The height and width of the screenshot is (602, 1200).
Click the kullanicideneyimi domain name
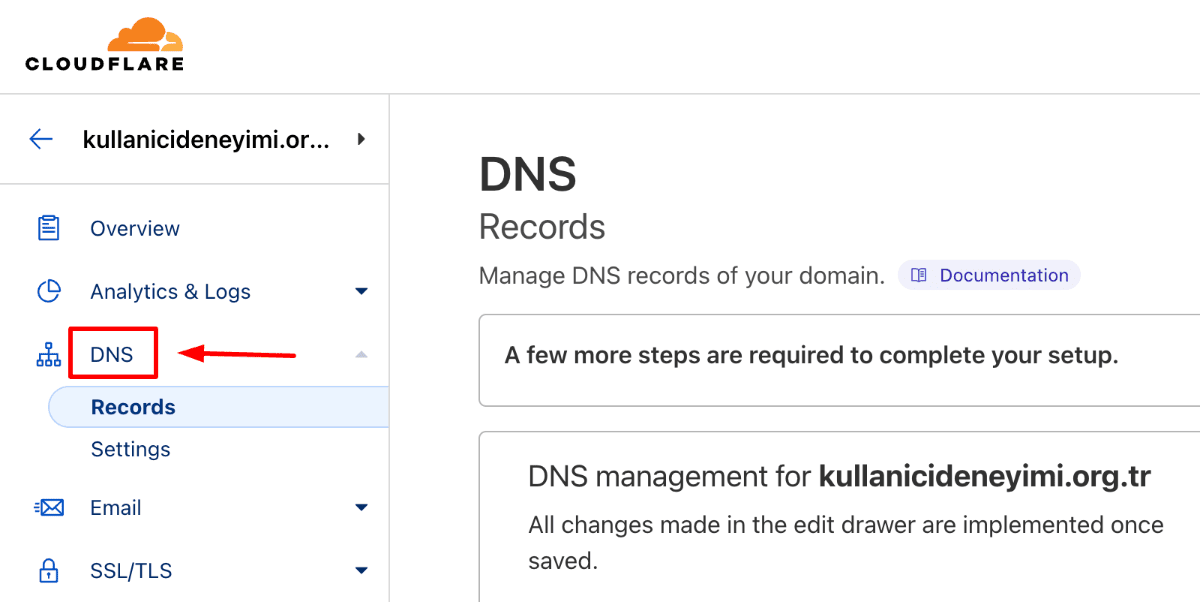pyautogui.click(x=207, y=139)
